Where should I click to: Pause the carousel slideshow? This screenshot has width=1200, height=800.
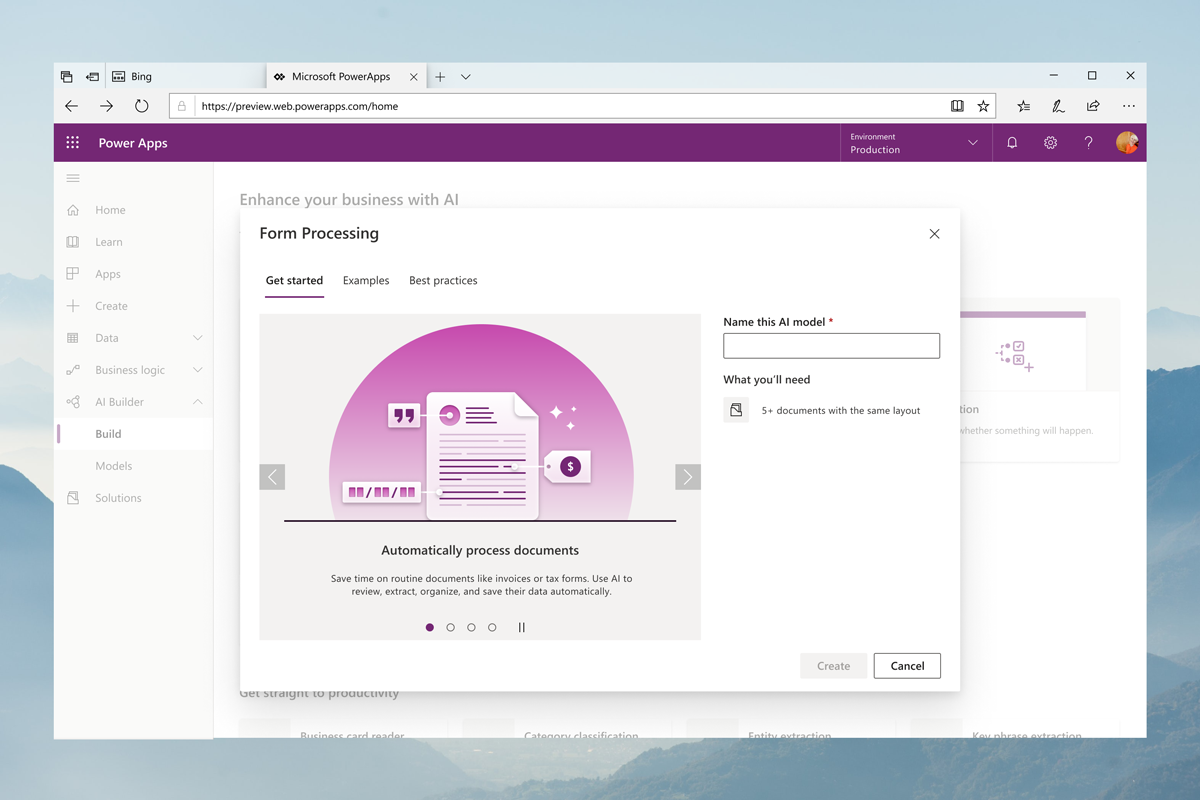click(522, 628)
